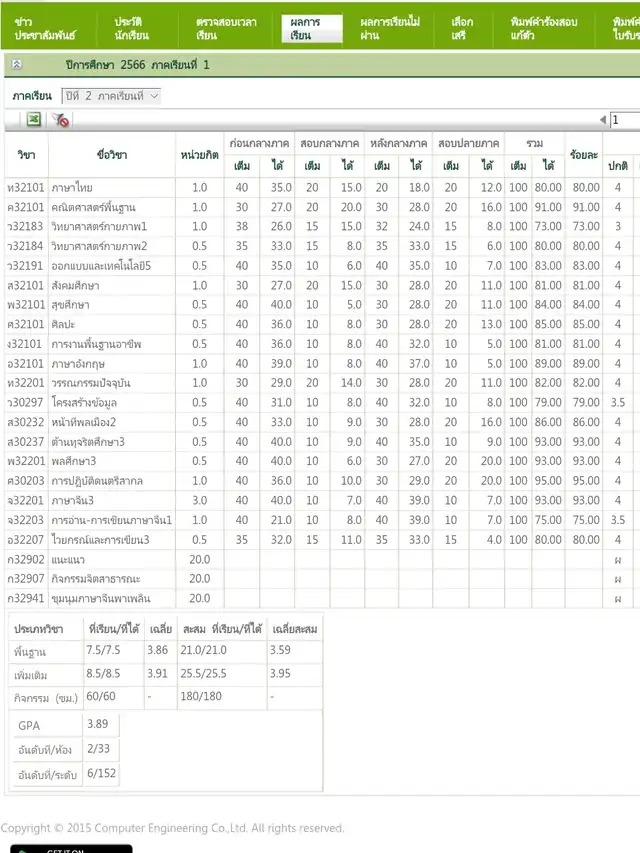Sort by the วิชา column header

coord(27,155)
